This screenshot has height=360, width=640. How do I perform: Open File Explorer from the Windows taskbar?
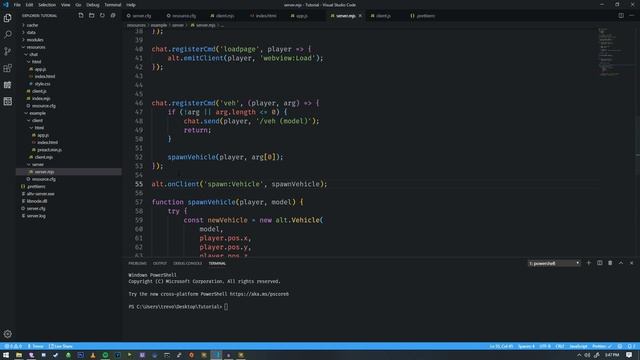point(19,355)
